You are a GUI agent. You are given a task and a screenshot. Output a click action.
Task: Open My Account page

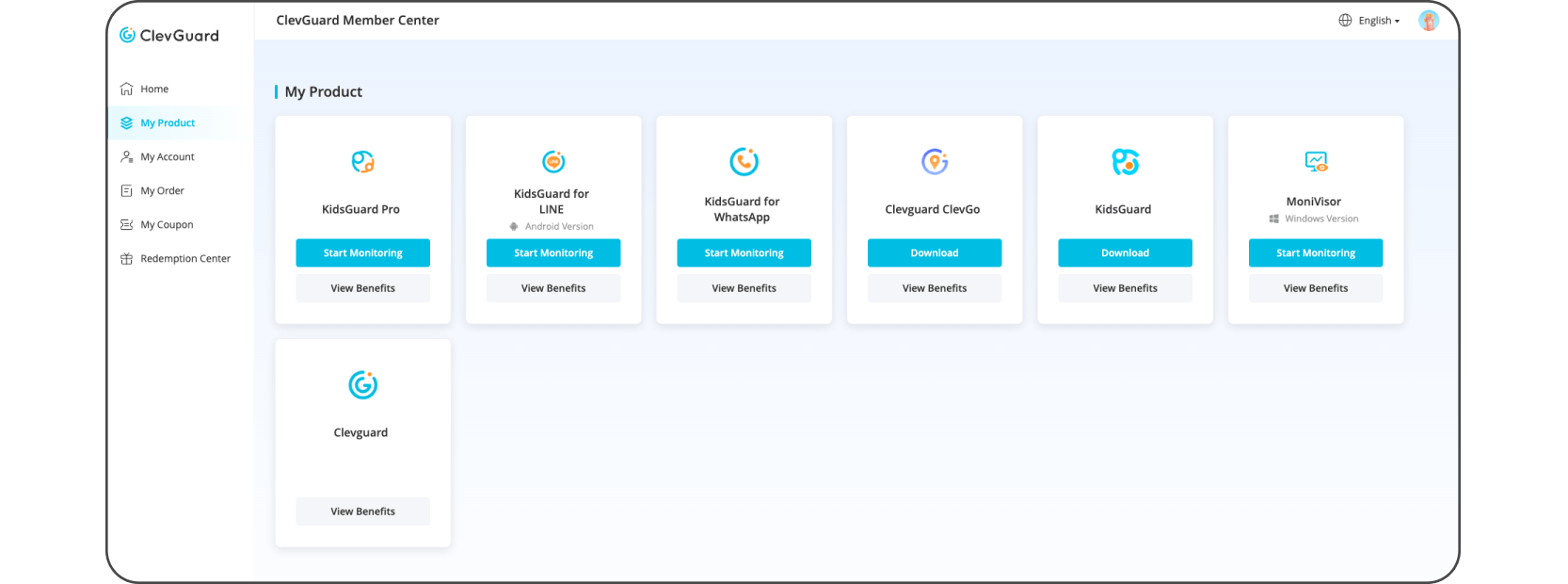click(x=167, y=157)
